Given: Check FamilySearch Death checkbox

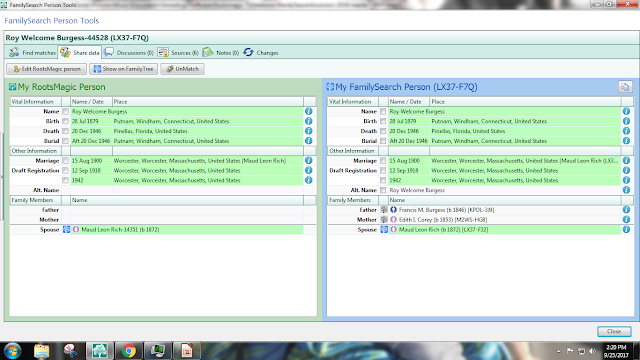Looking at the screenshot, I should 383,131.
